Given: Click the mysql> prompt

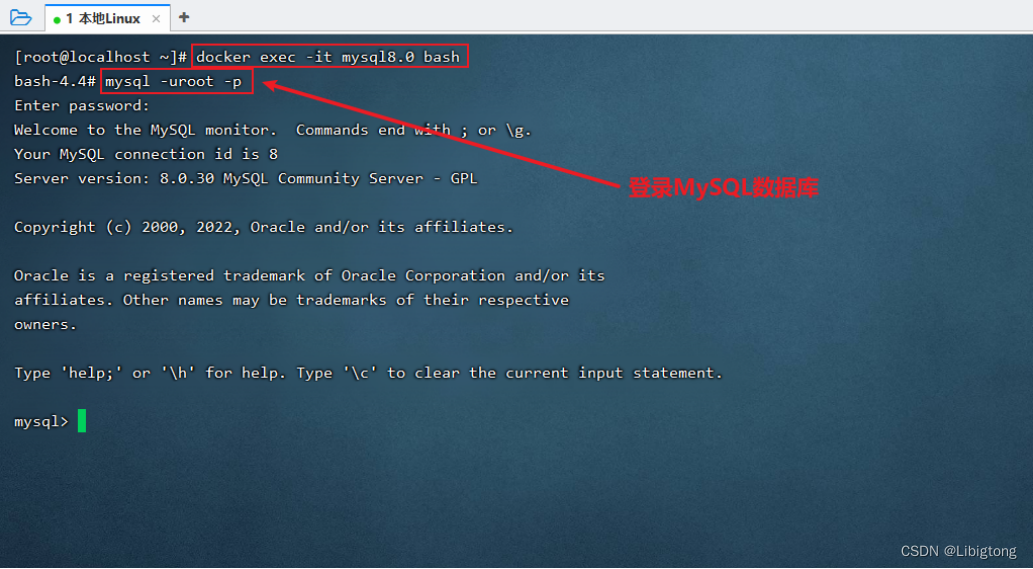Looking at the screenshot, I should [x=41, y=421].
